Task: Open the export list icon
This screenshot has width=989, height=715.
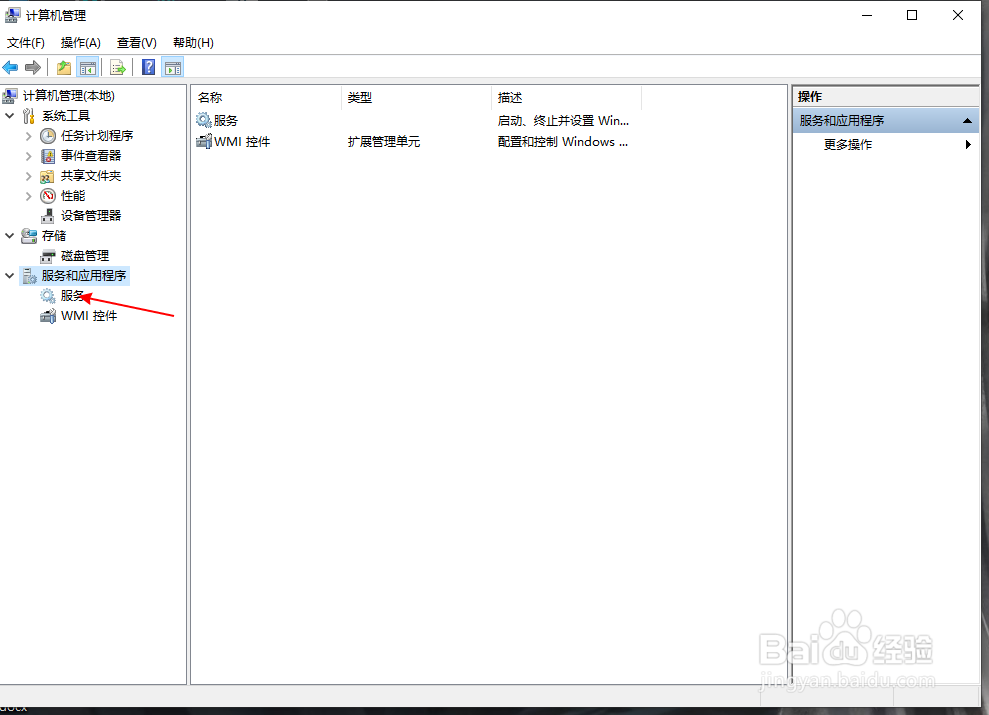Action: (118, 67)
